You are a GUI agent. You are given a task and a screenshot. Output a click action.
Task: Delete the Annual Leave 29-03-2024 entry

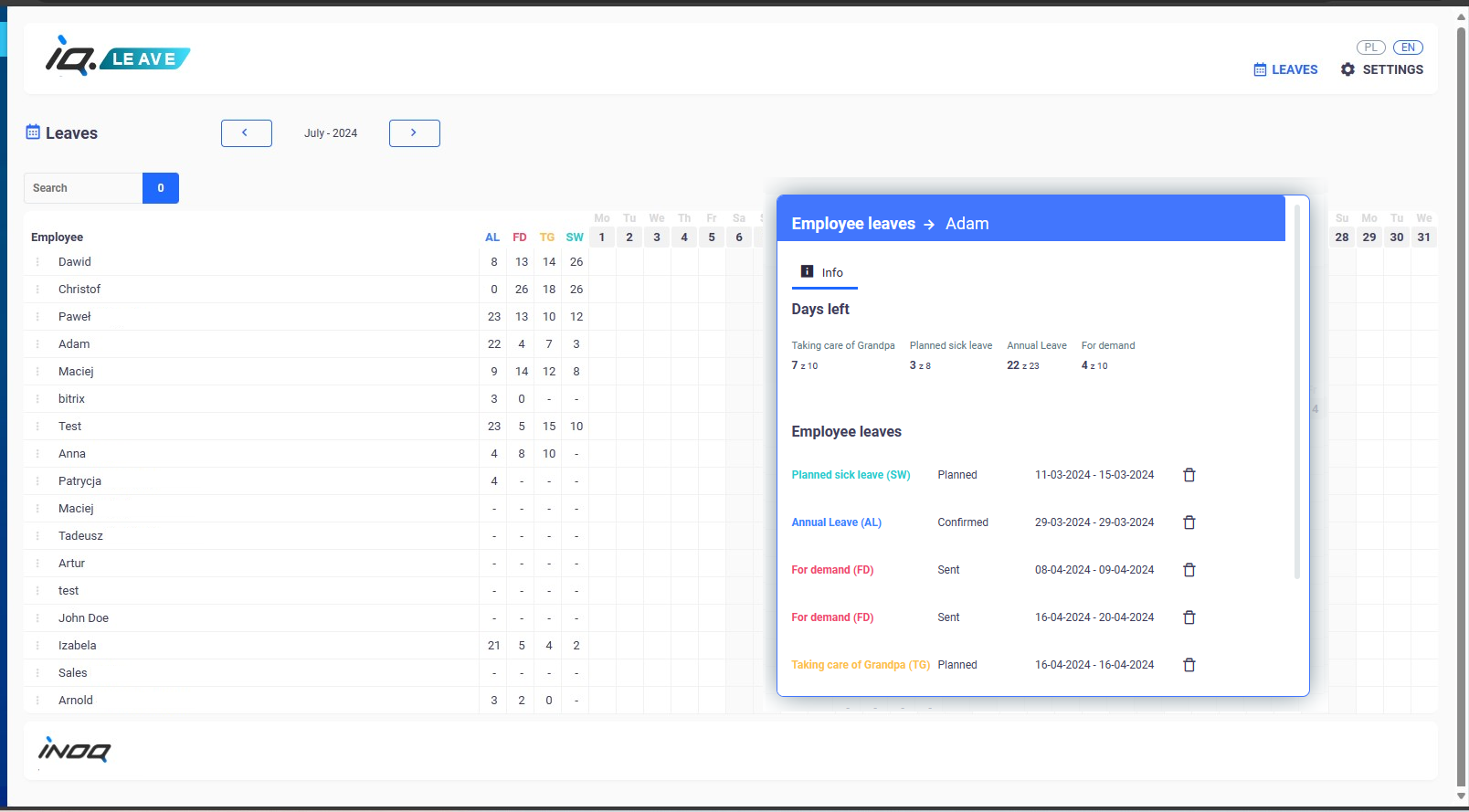click(1189, 522)
